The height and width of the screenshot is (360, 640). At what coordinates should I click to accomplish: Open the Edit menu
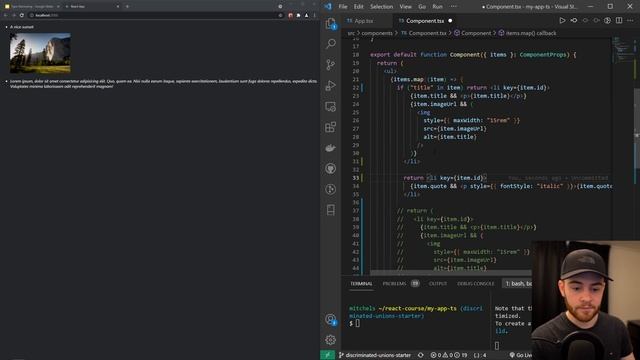coord(358,7)
